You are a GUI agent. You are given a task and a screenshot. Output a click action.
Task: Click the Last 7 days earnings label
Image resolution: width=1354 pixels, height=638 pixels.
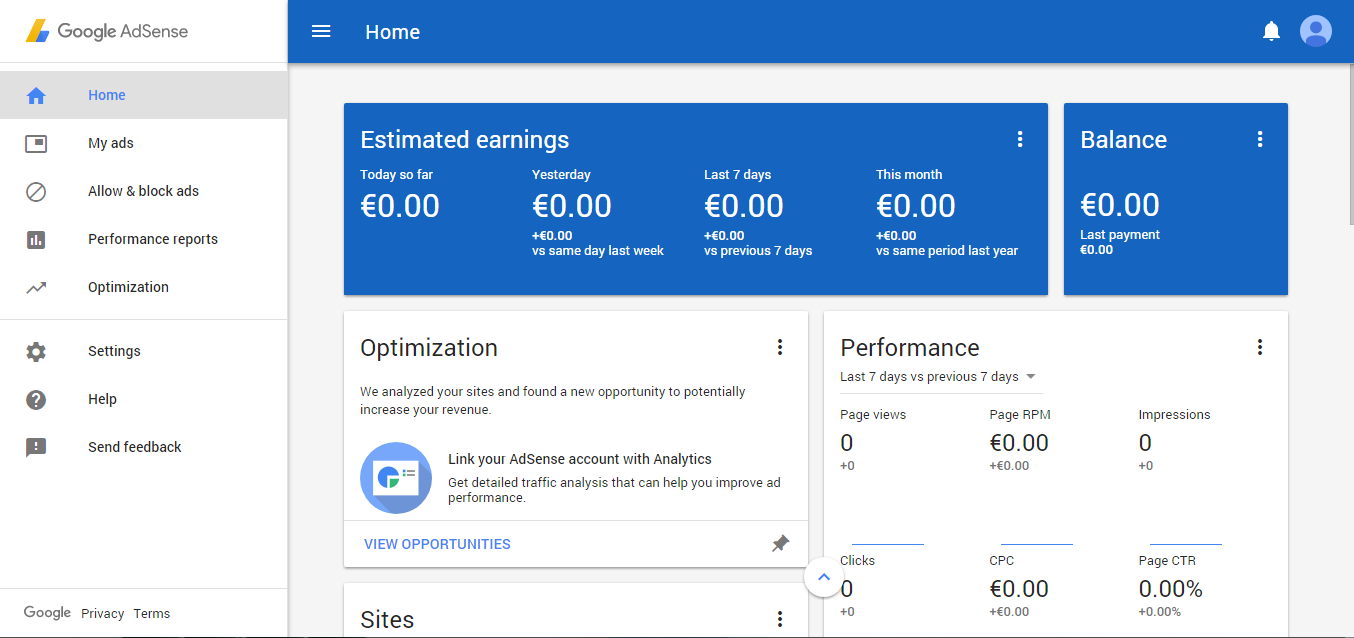tap(738, 174)
